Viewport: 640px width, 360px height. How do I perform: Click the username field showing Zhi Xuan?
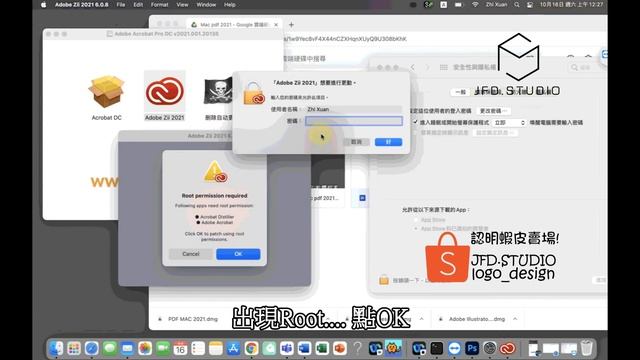[354, 109]
